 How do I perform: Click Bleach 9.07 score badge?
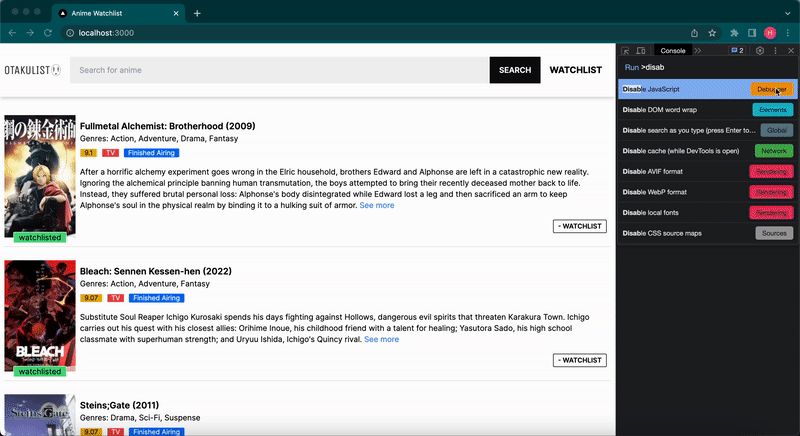91,298
